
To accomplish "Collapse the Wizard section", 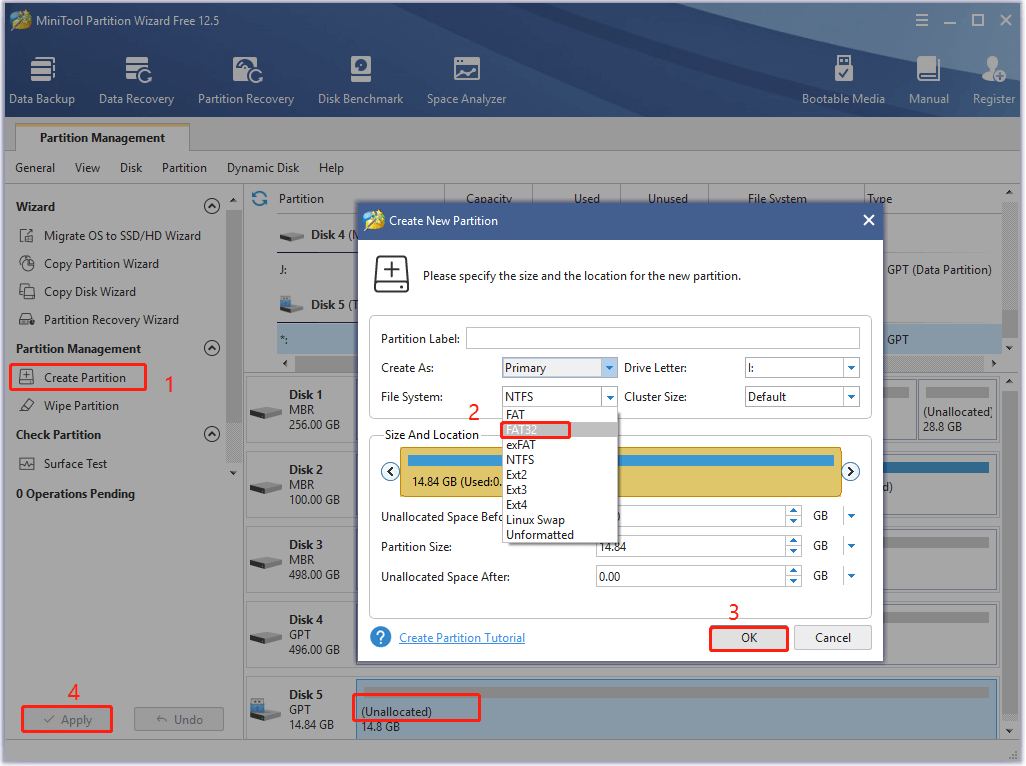I will click(211, 207).
